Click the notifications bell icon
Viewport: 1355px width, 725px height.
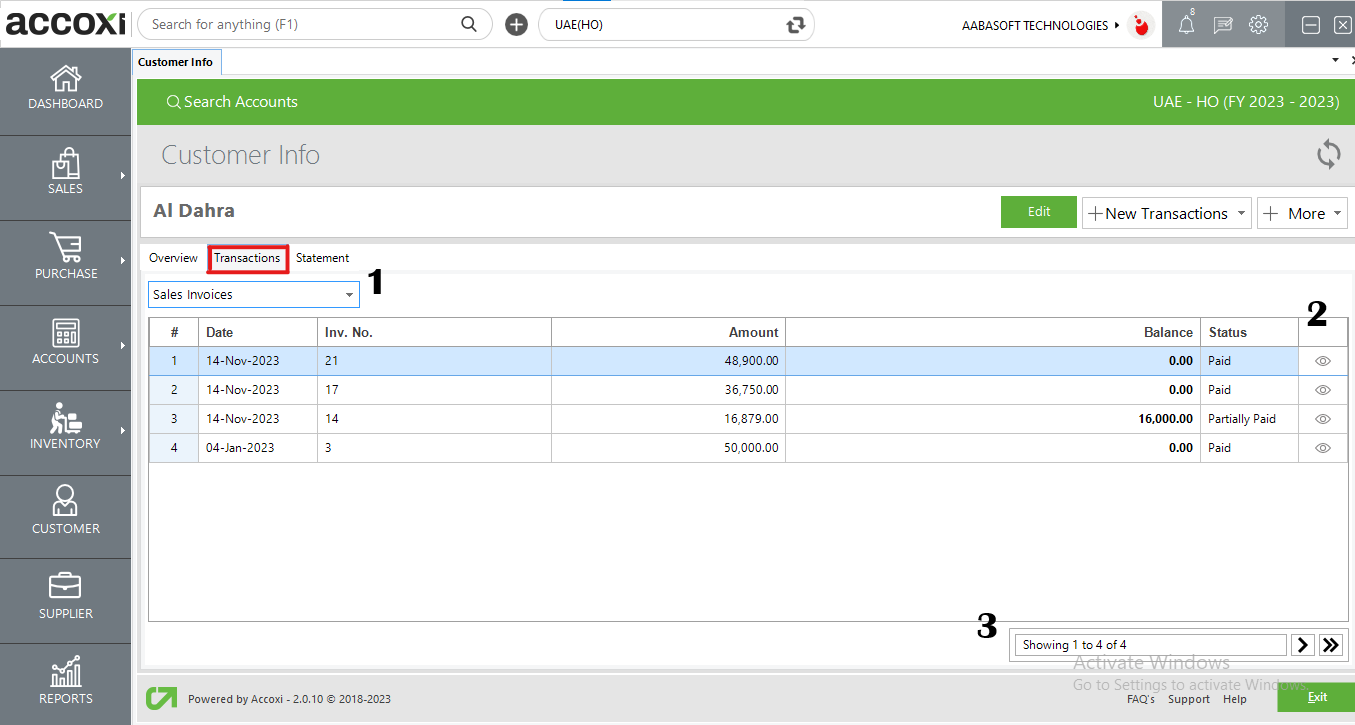[x=1186, y=24]
